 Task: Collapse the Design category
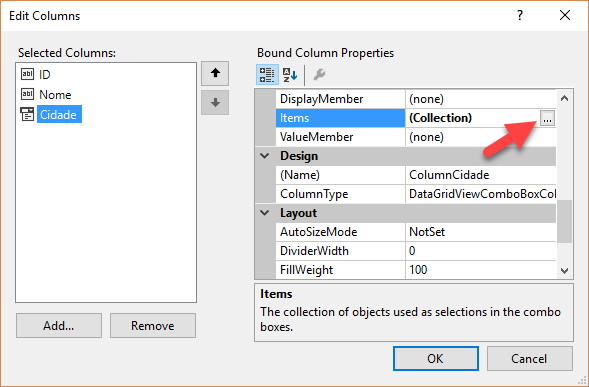(265, 156)
